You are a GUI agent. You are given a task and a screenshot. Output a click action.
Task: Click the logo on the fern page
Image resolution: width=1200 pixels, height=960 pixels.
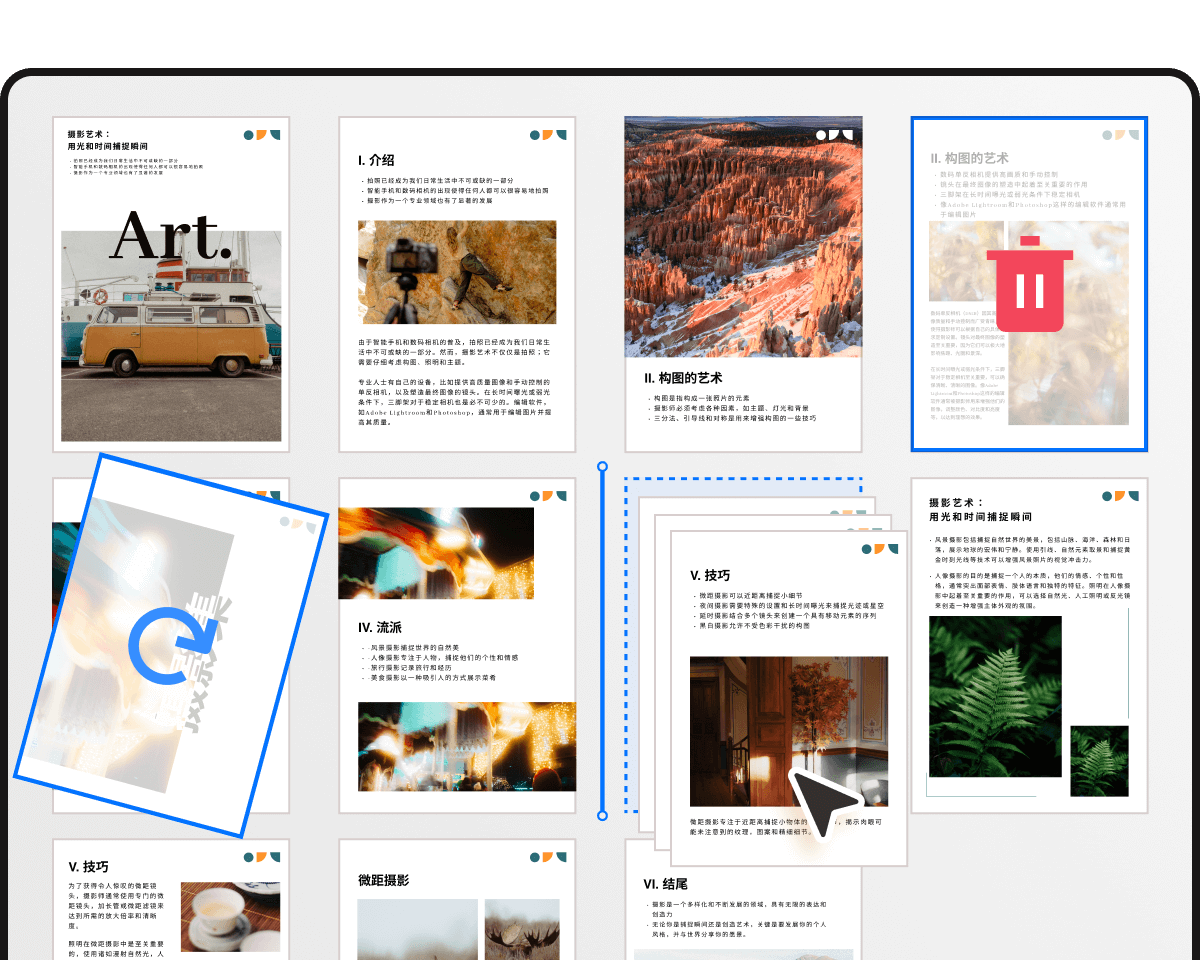click(1120, 496)
